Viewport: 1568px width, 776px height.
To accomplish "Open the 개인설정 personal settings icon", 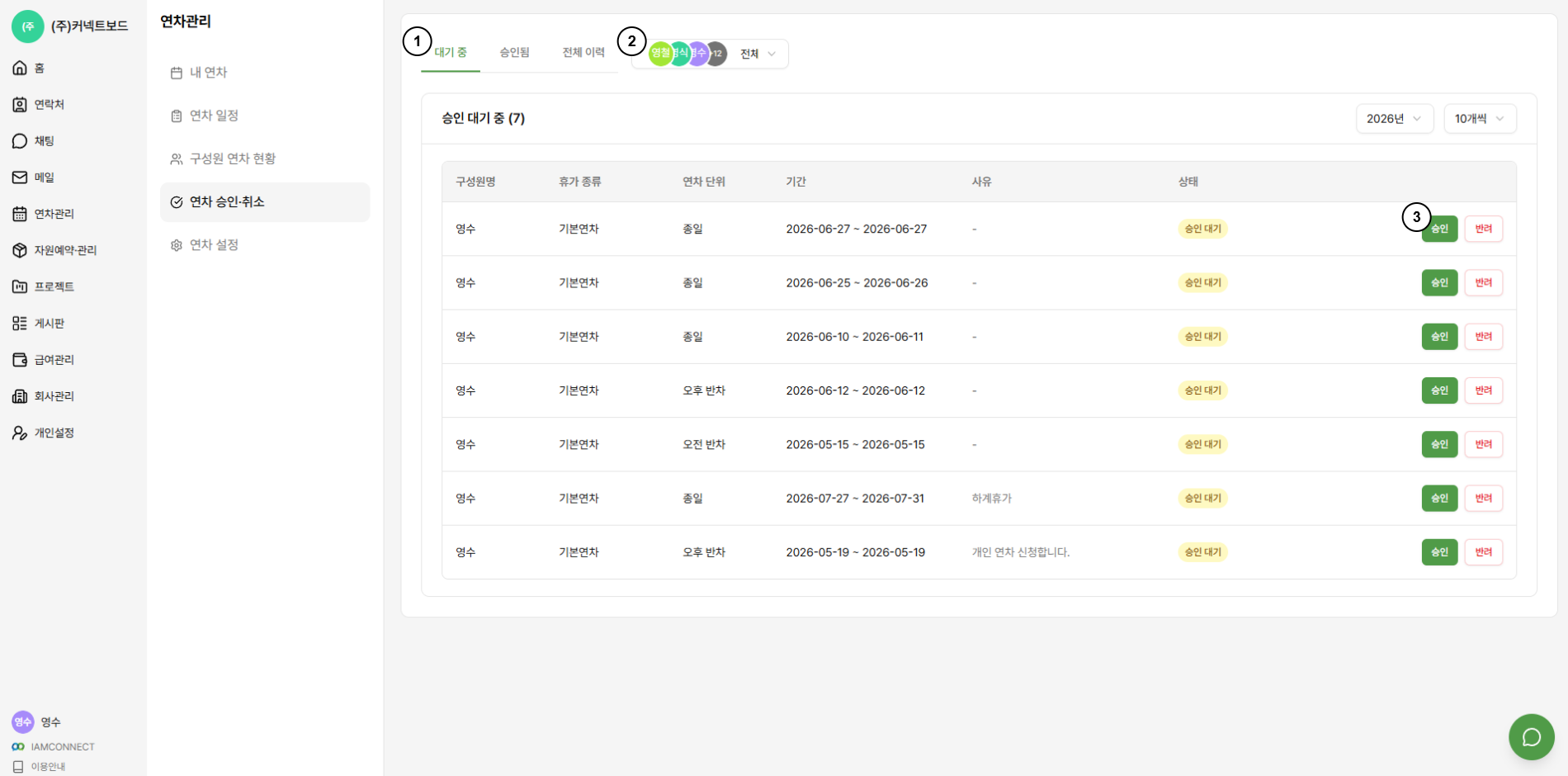I will coord(20,433).
